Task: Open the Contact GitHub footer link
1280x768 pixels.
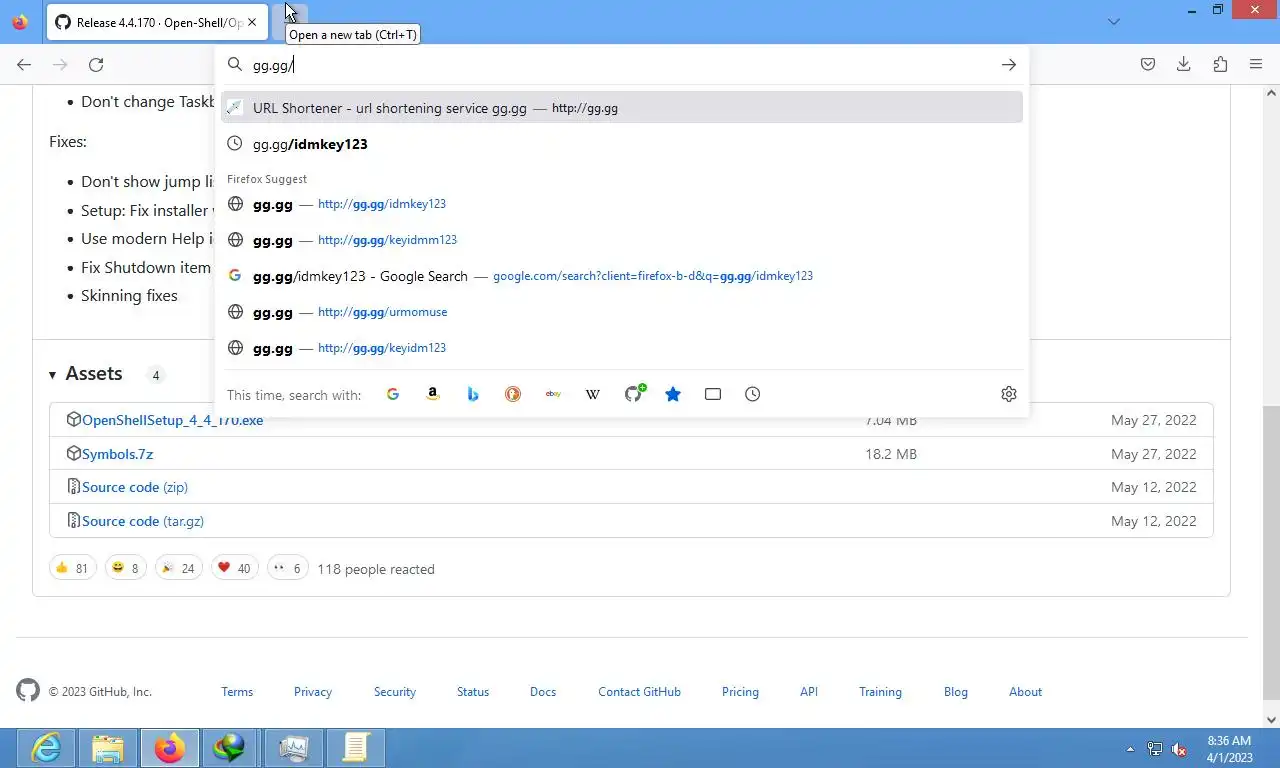Action: pos(639,692)
